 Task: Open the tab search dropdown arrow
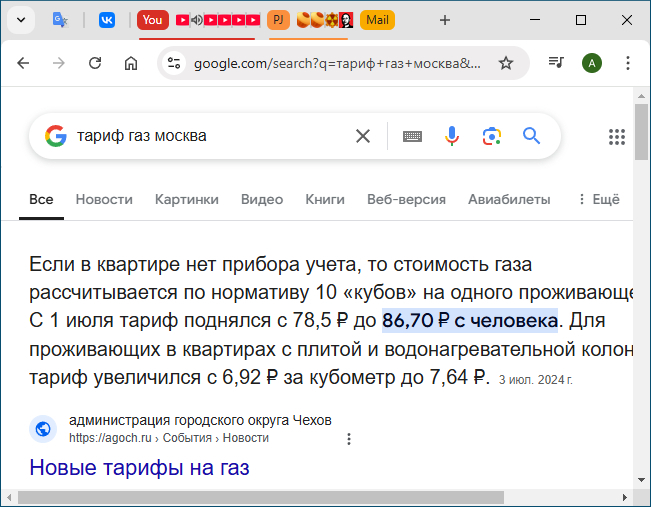(x=21, y=20)
